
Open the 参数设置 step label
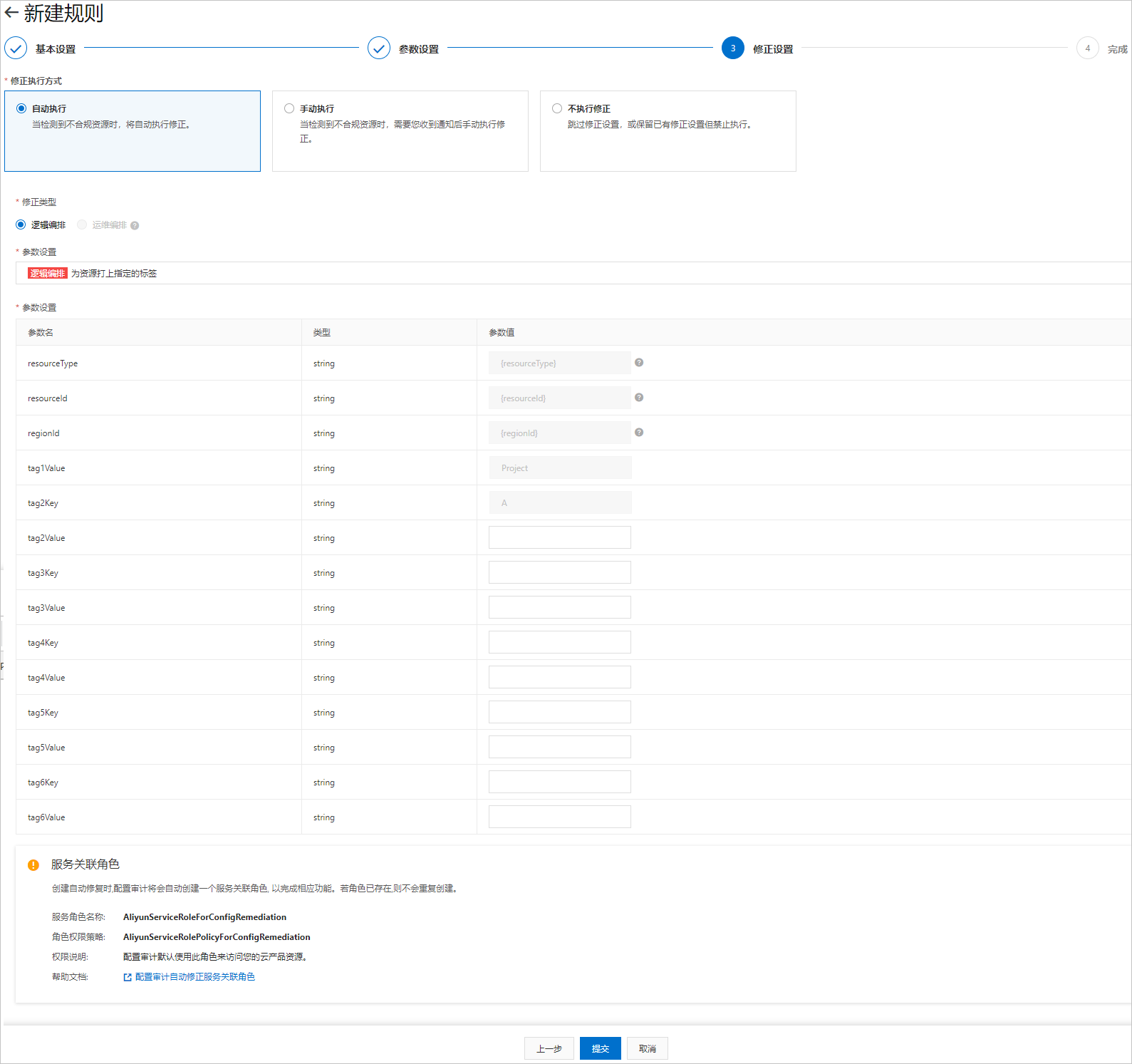(x=419, y=49)
